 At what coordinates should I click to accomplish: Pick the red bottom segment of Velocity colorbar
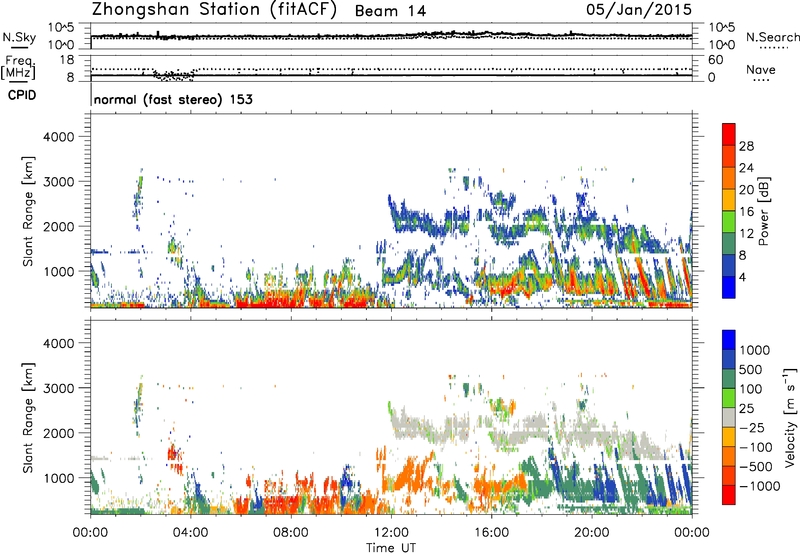729,495
